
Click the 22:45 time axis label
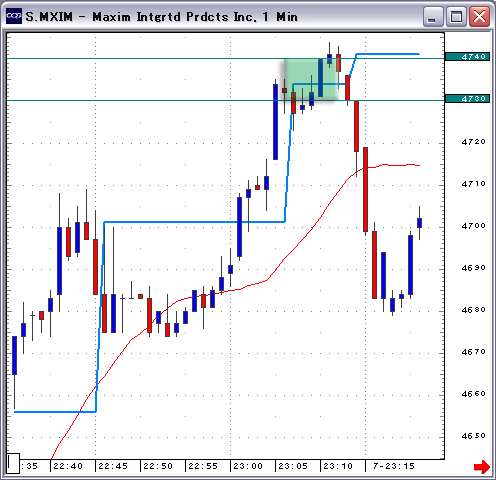[x=113, y=466]
